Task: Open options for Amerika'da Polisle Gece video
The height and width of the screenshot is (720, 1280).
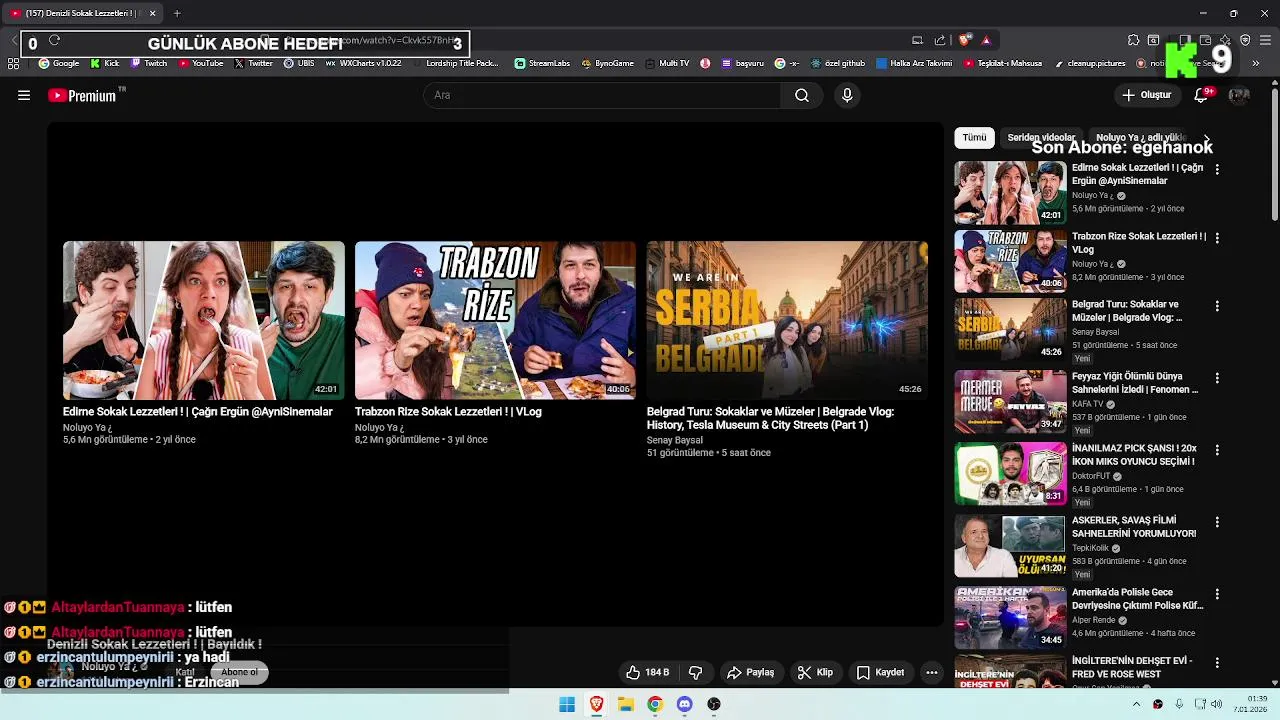Action: (x=1217, y=594)
